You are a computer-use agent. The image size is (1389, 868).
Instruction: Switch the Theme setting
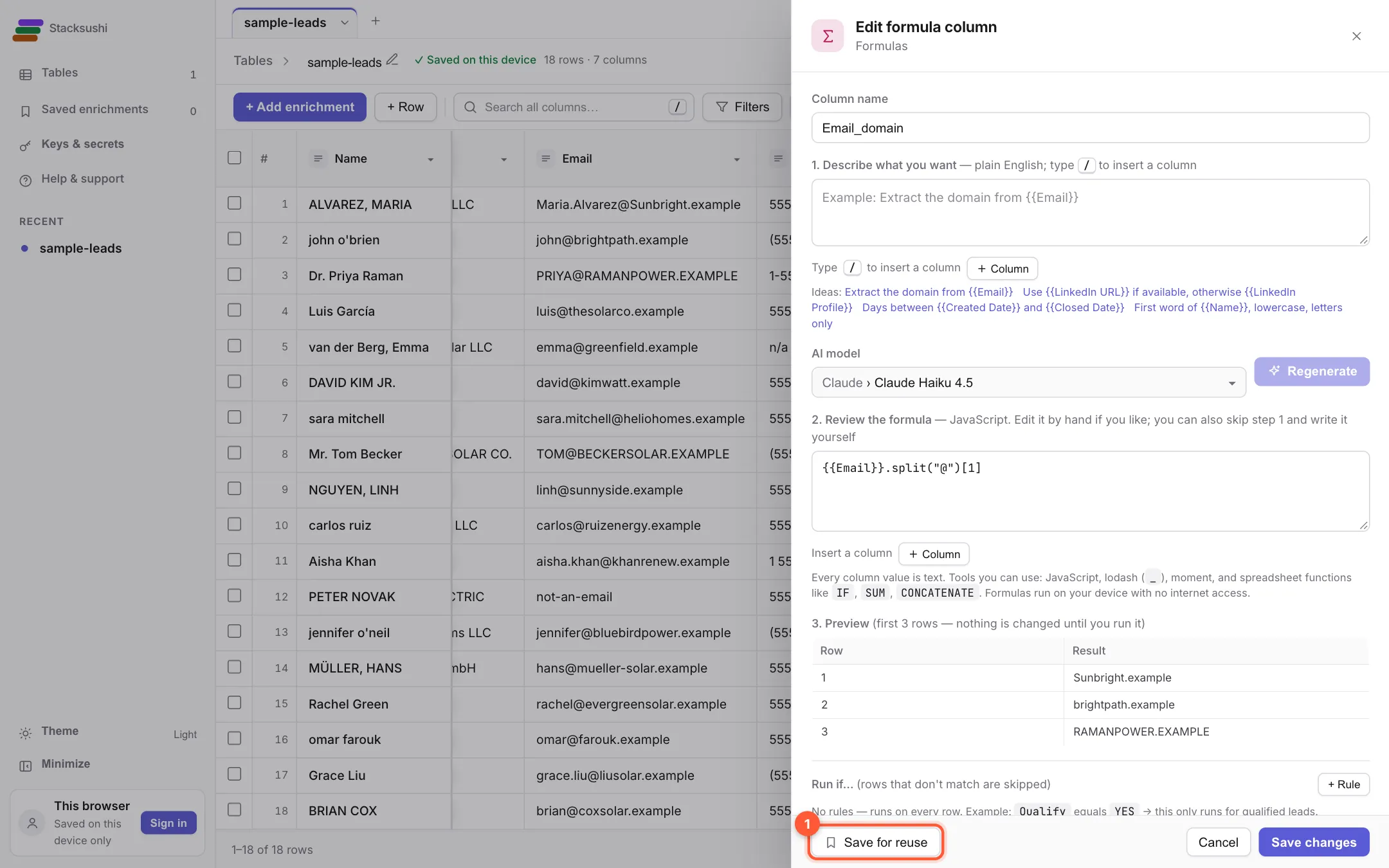pyautogui.click(x=107, y=732)
